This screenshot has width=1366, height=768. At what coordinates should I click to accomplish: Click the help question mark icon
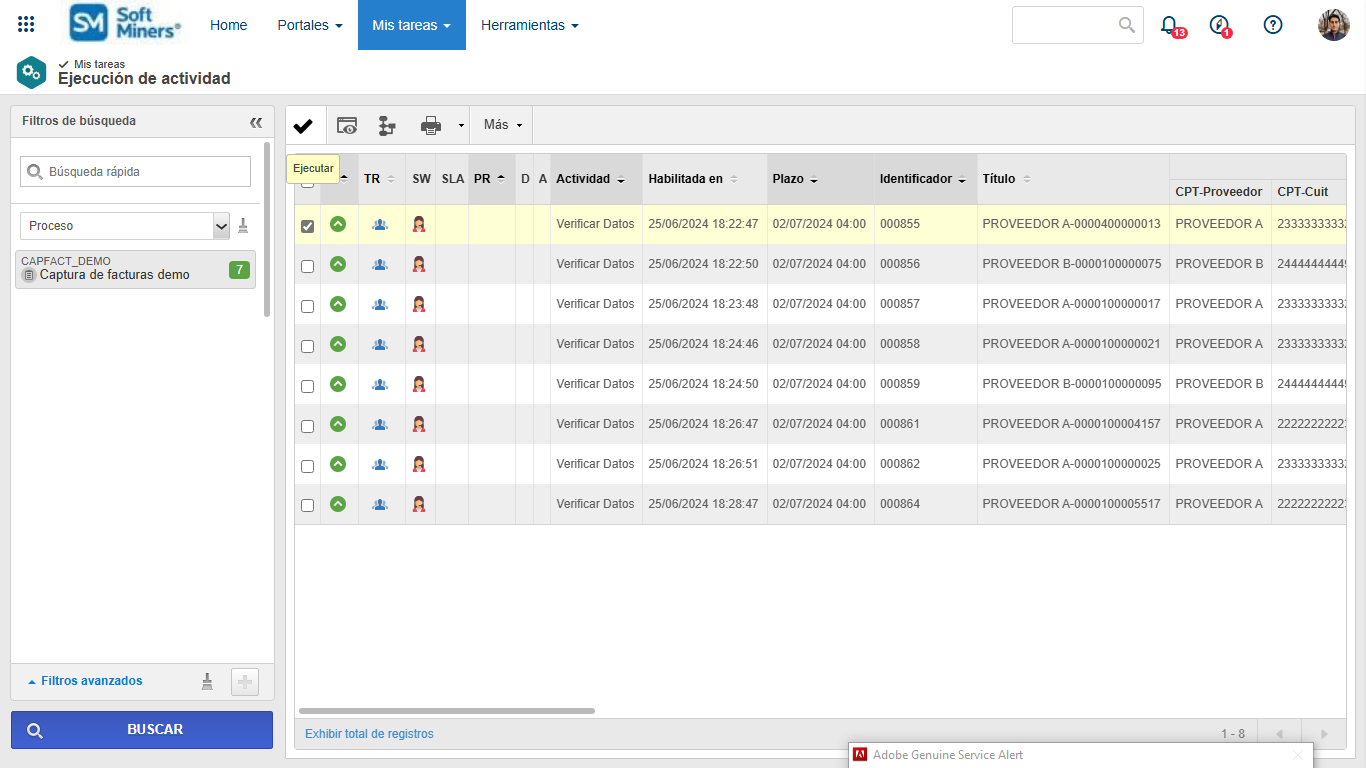point(1273,25)
